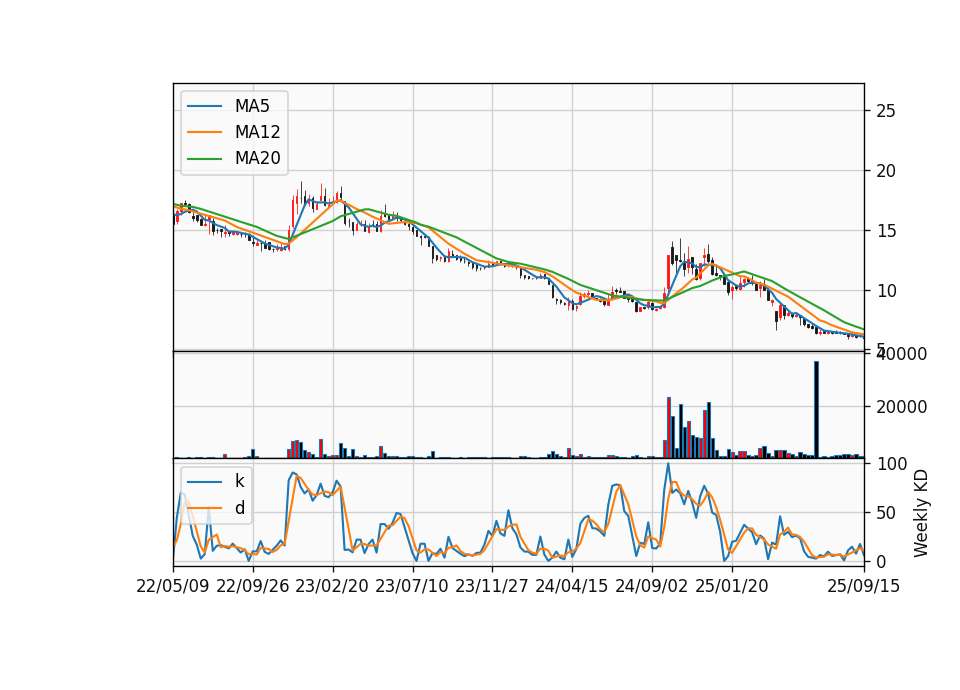Click the price axis value 25
960x690 pixels.
point(886,111)
